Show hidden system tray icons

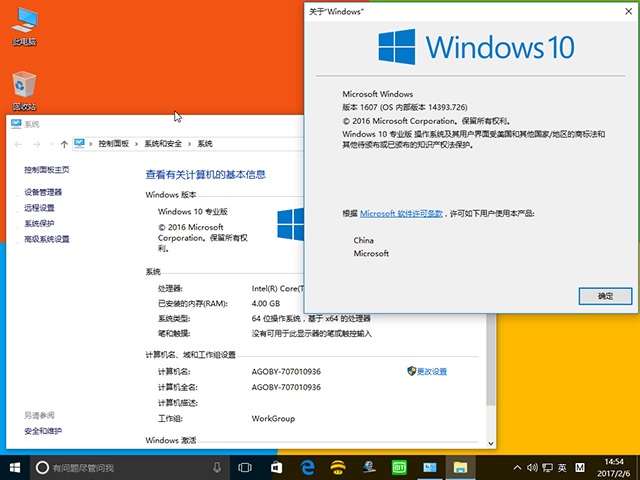tap(517, 468)
